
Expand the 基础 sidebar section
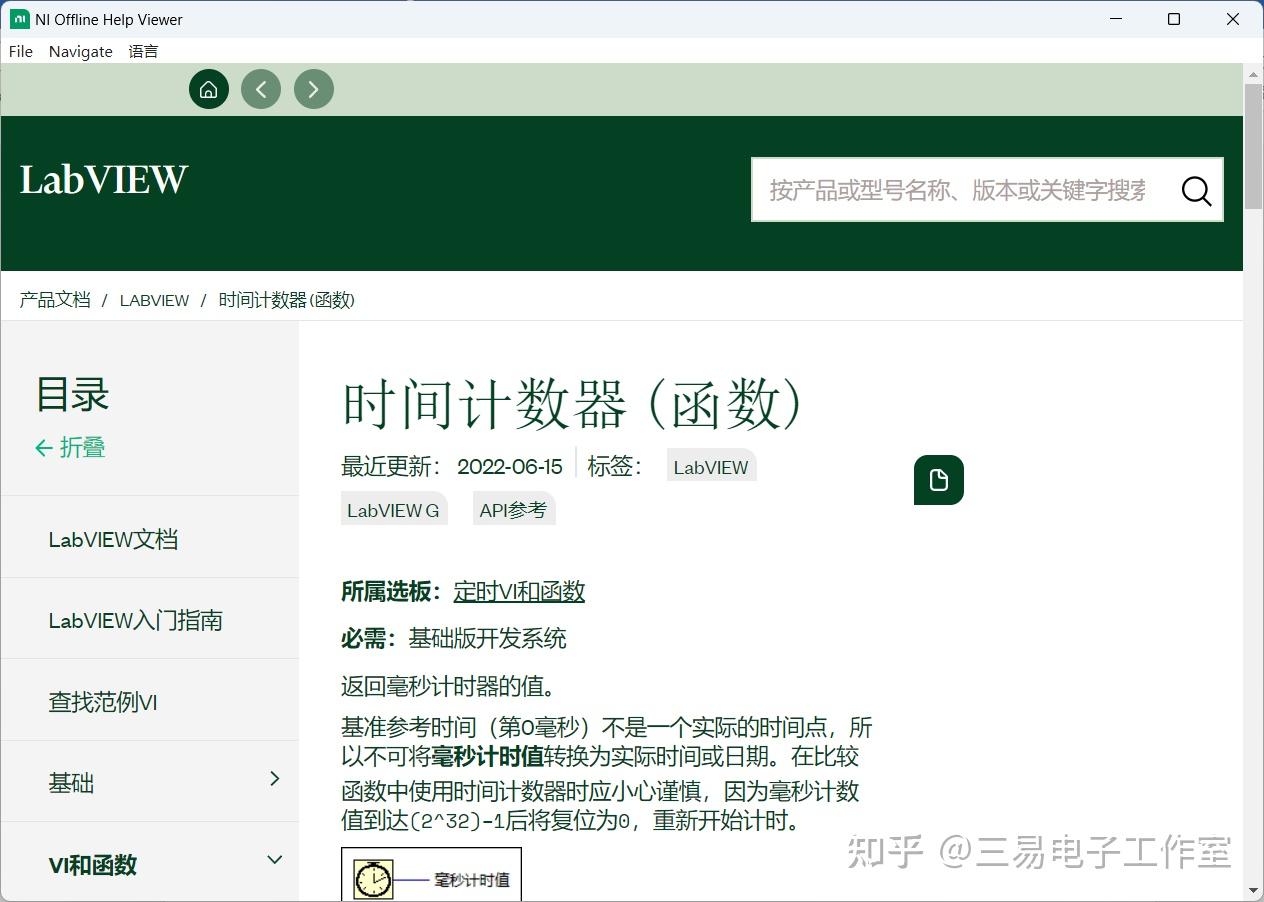point(274,777)
